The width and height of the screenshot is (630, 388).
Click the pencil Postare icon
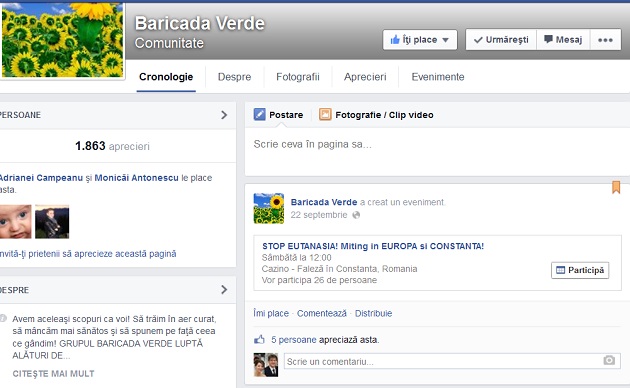(260, 114)
